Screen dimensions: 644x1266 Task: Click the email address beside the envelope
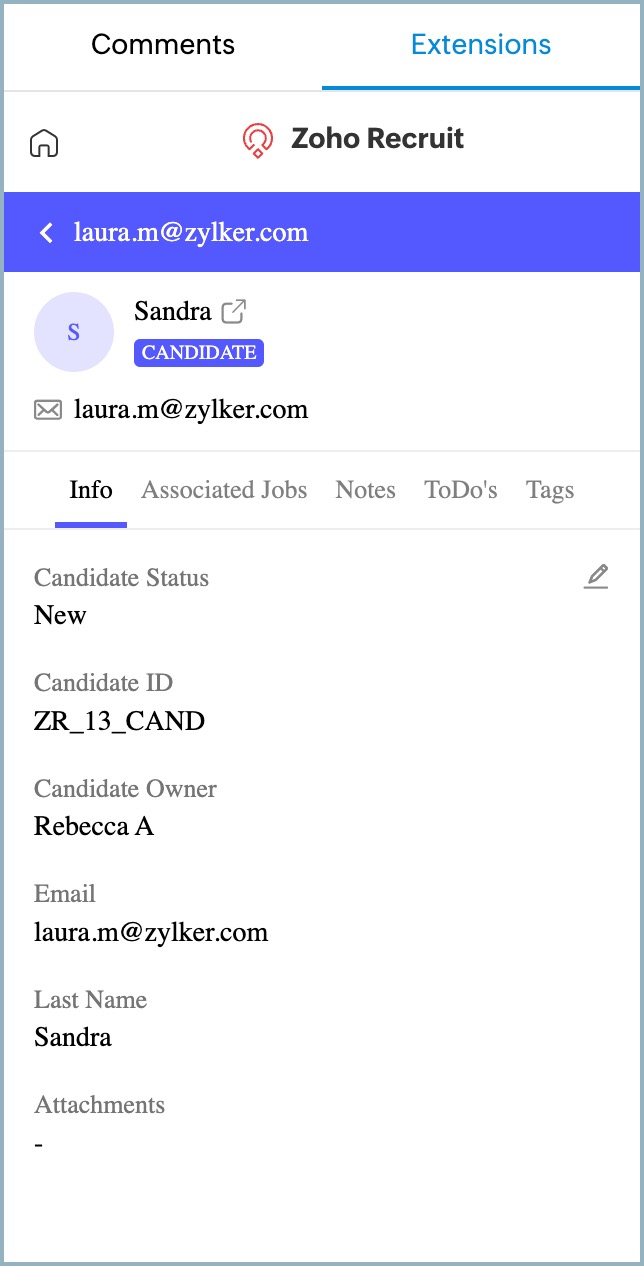(191, 409)
